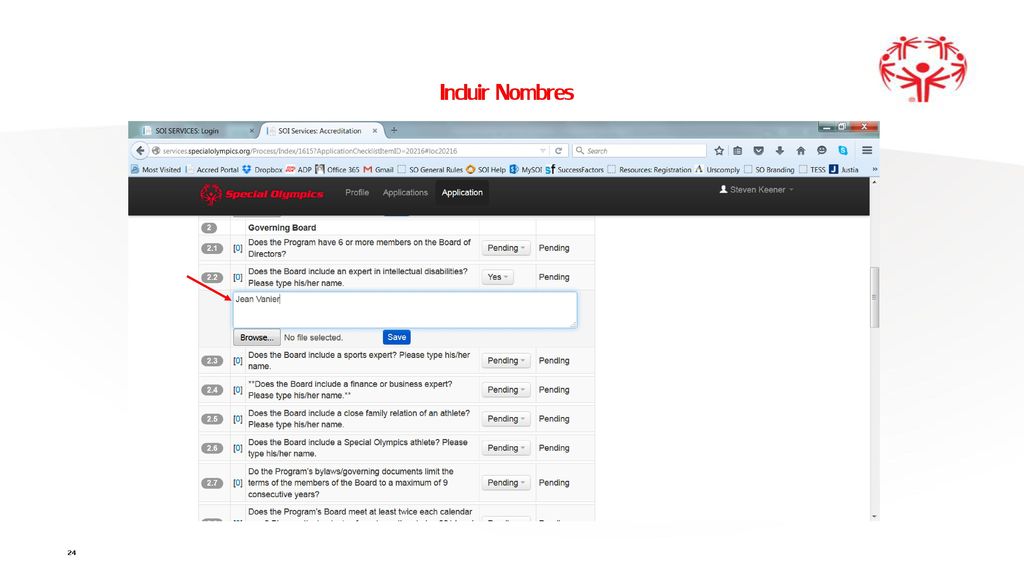Viewport: 1024px width, 576px height.
Task: Click the [0] link for item 2.2
Action: [238, 277]
